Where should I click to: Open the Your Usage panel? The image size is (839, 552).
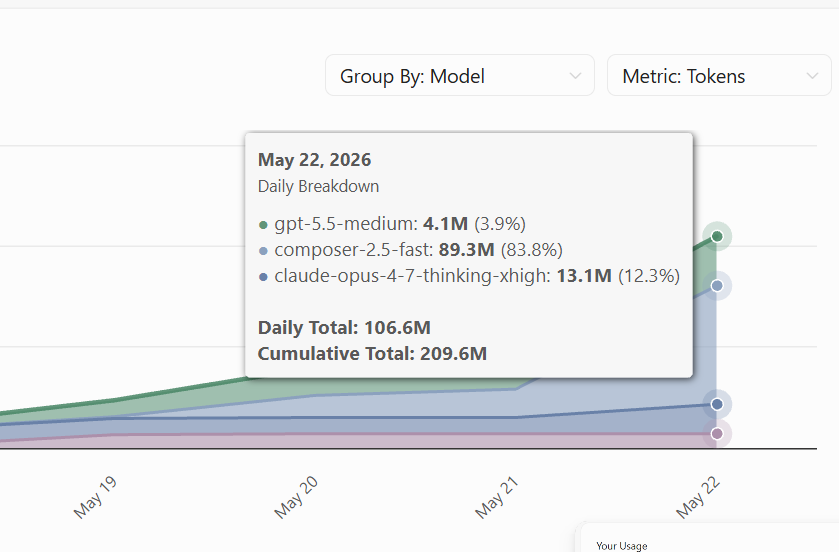tap(622, 546)
